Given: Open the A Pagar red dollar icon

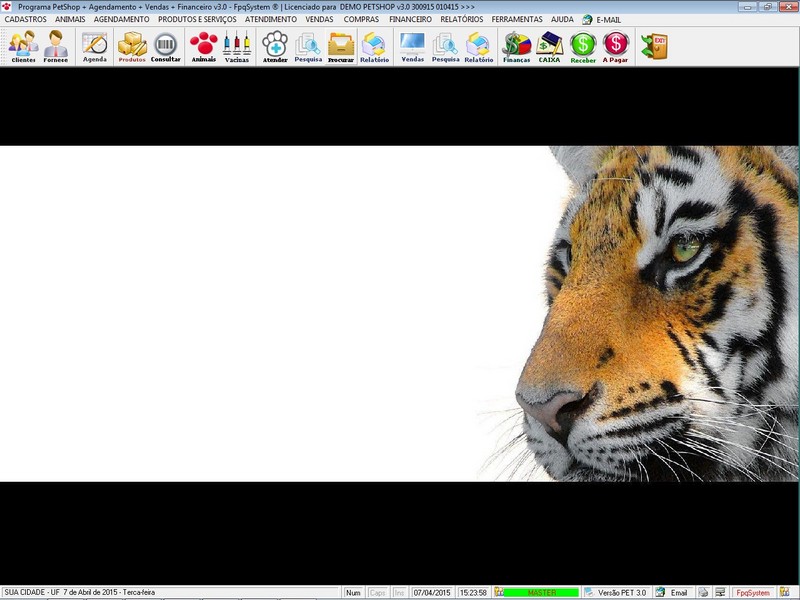Looking at the screenshot, I should coord(616,46).
